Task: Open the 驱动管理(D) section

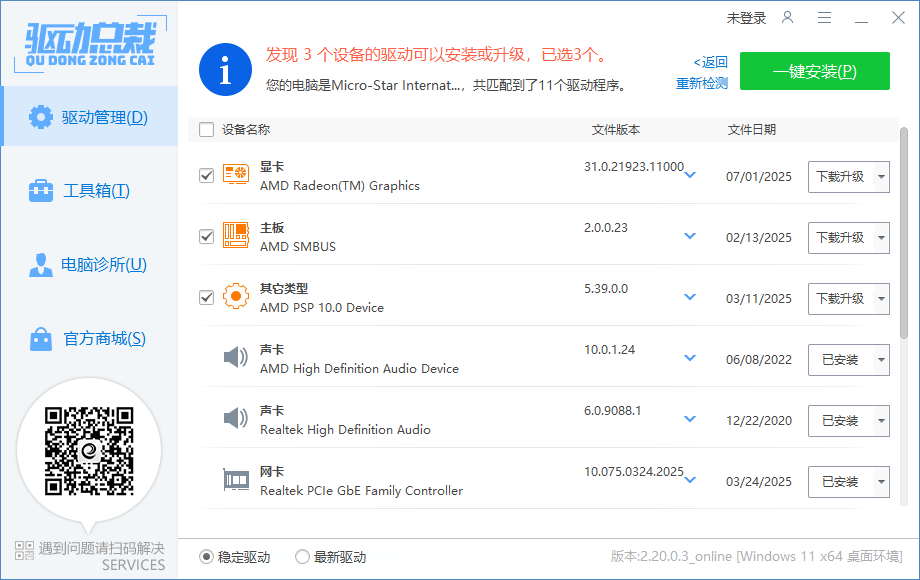Action: (x=90, y=116)
